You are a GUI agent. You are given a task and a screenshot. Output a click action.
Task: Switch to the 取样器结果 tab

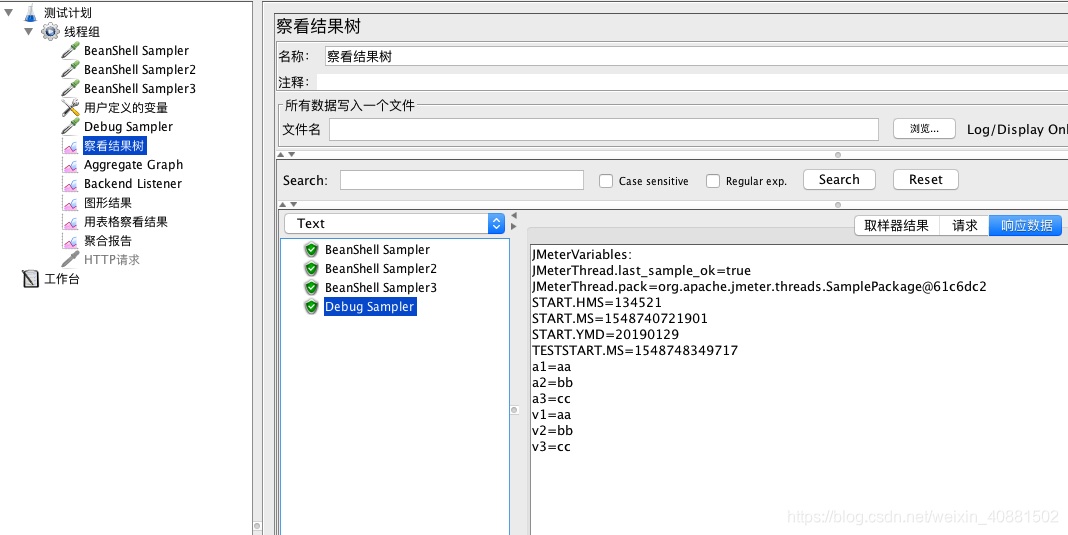point(896,226)
